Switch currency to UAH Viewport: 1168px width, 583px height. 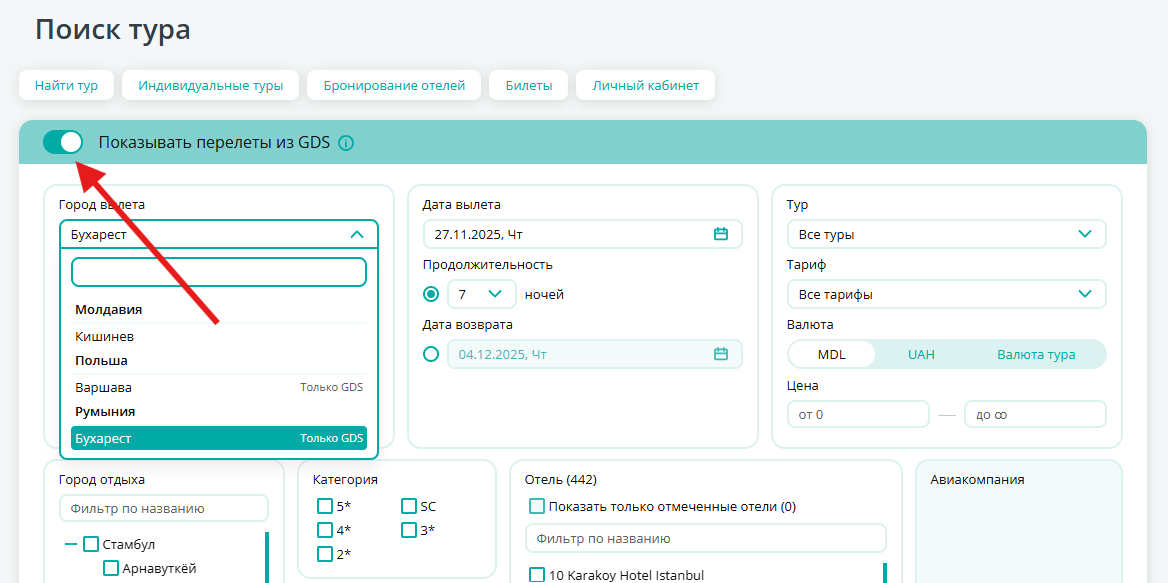point(921,354)
